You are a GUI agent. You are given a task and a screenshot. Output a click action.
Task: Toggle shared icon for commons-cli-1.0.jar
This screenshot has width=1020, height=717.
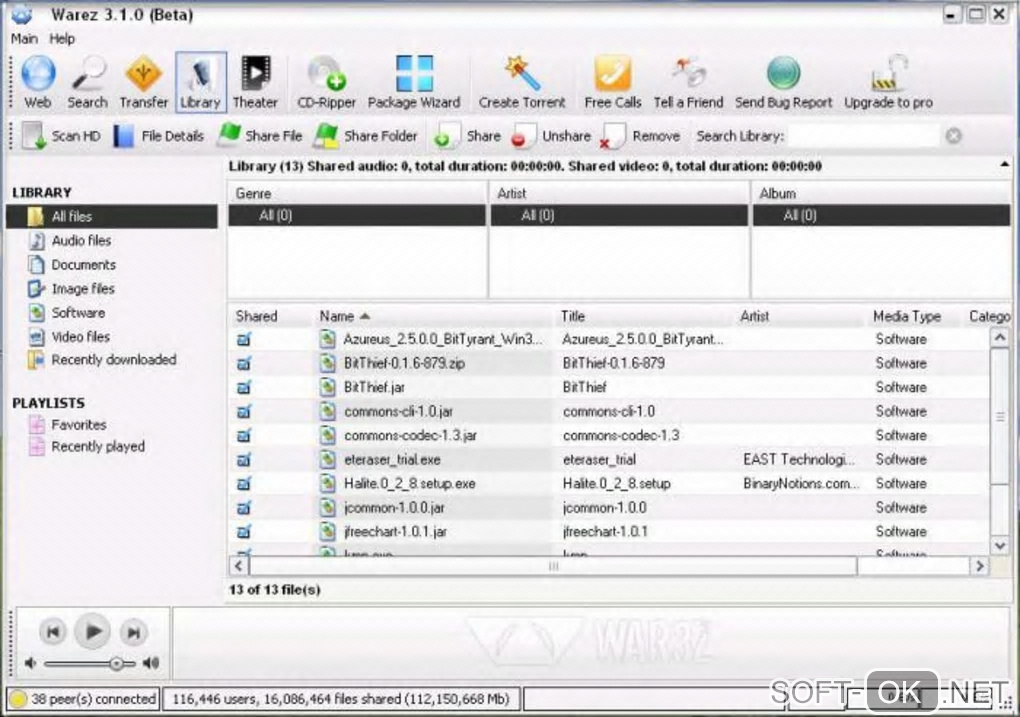(x=244, y=411)
